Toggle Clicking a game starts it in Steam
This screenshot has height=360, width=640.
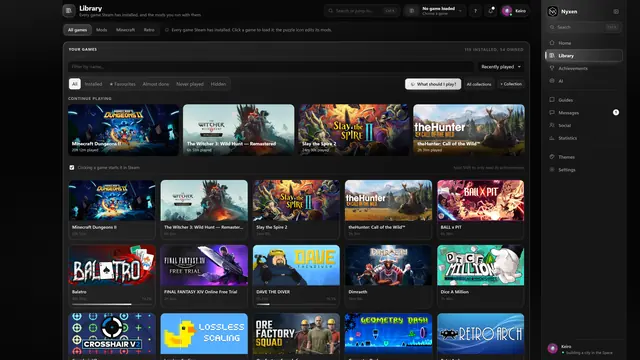72,167
